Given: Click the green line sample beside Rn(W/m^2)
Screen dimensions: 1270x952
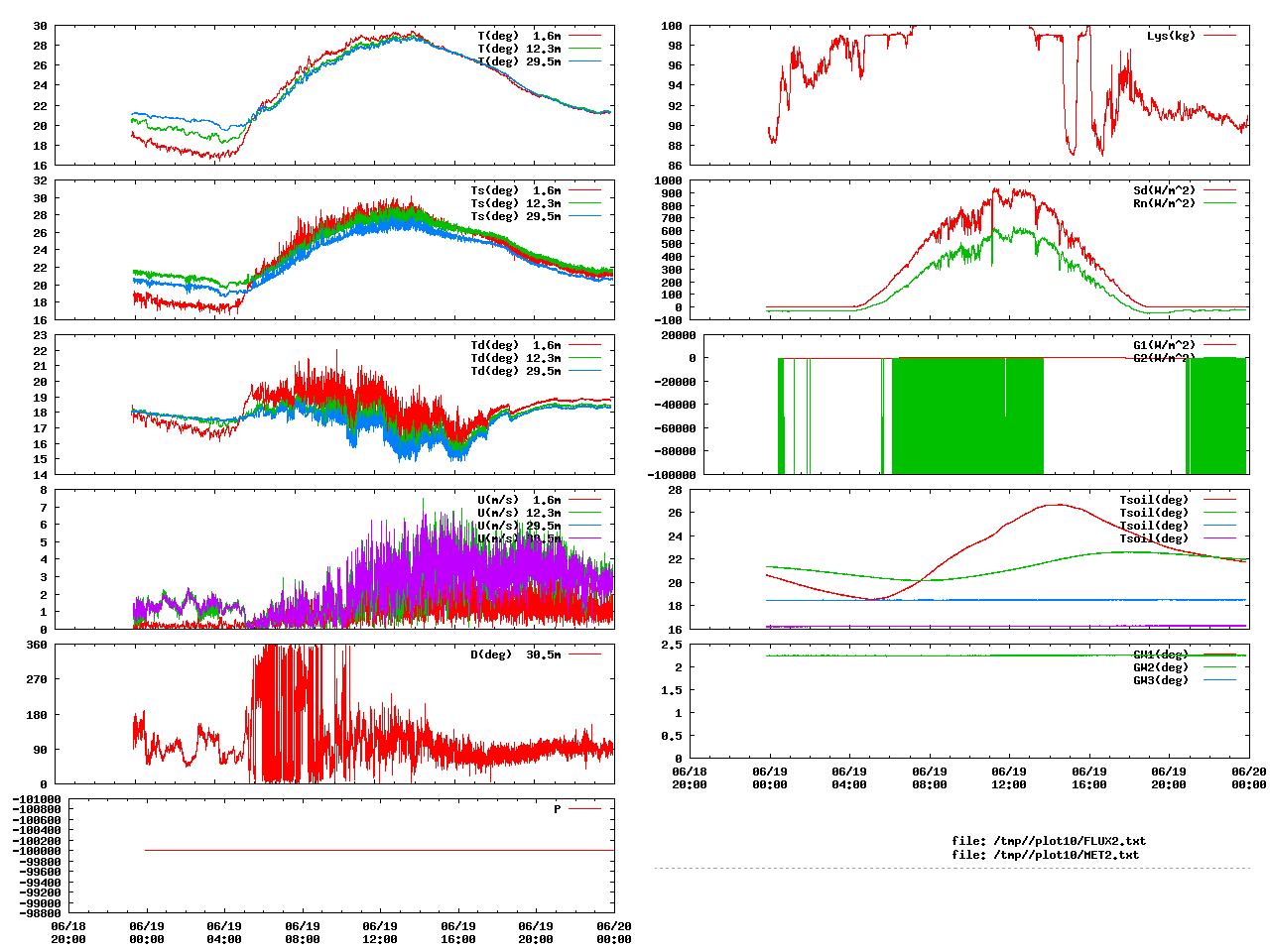Looking at the screenshot, I should click(x=1220, y=203).
